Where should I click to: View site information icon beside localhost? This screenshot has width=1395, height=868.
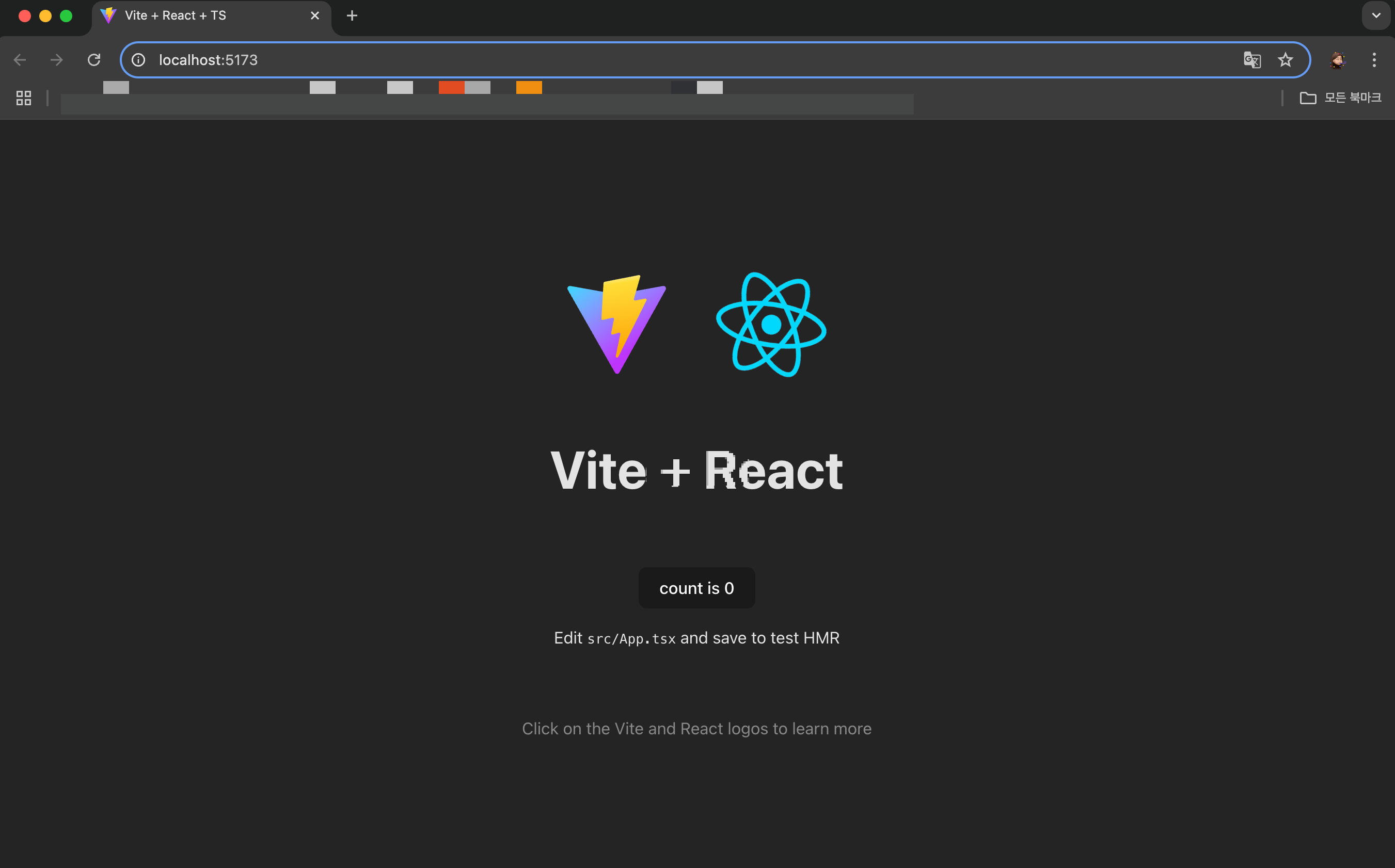(138, 60)
